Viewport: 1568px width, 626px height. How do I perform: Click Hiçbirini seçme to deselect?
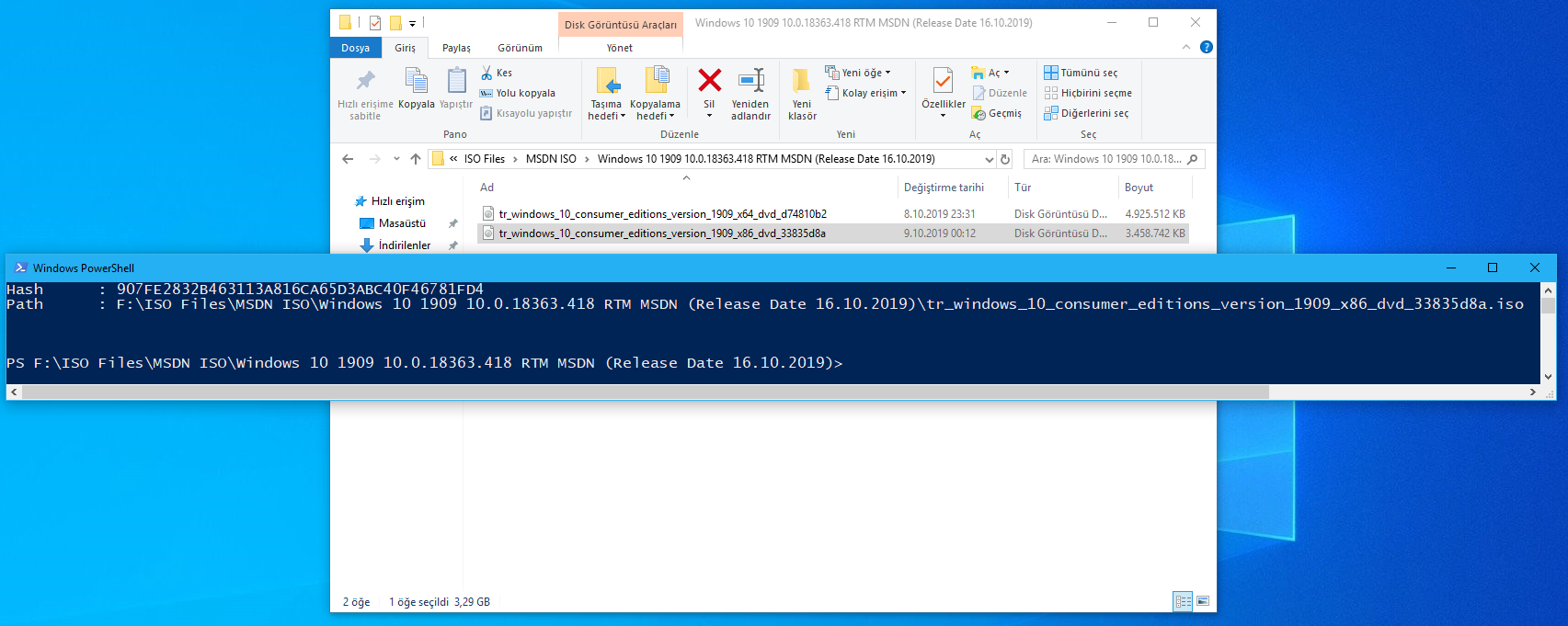[x=1088, y=93]
